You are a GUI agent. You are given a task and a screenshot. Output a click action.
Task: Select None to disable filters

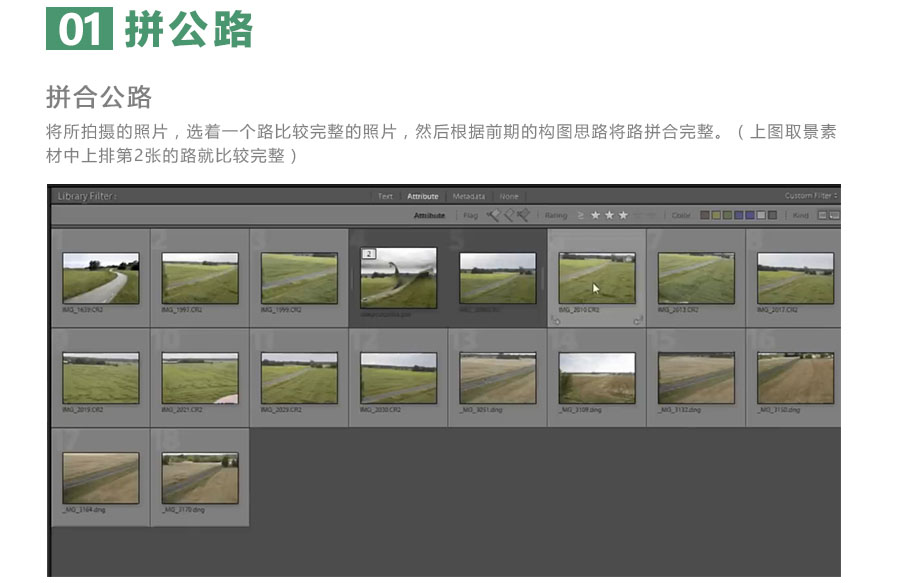pyautogui.click(x=509, y=196)
